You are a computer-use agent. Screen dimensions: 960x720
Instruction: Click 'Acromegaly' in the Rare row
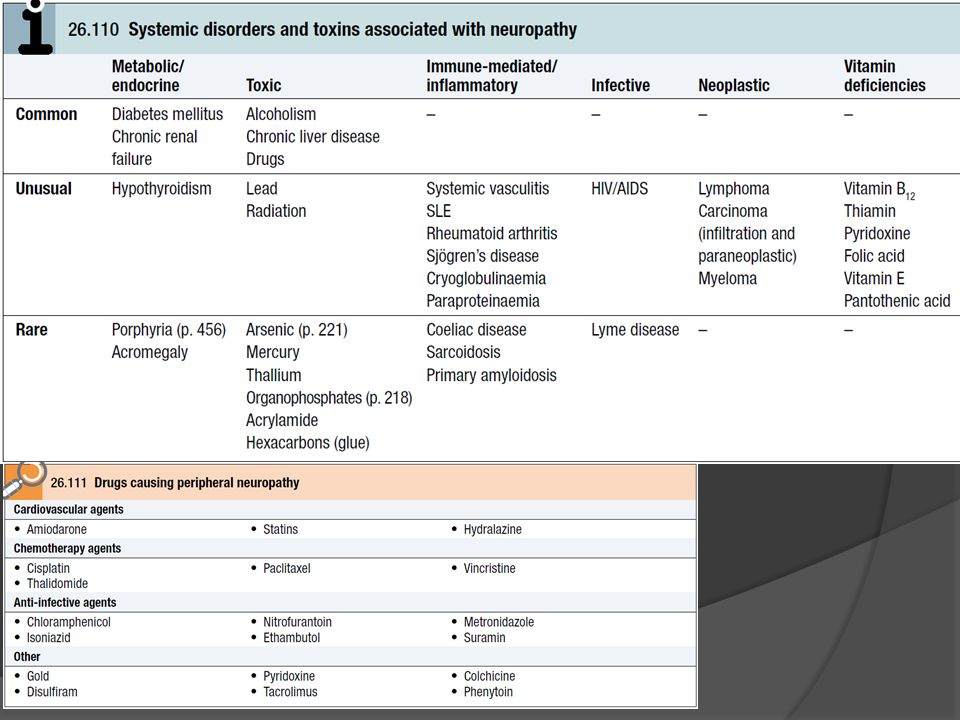[x=149, y=353]
